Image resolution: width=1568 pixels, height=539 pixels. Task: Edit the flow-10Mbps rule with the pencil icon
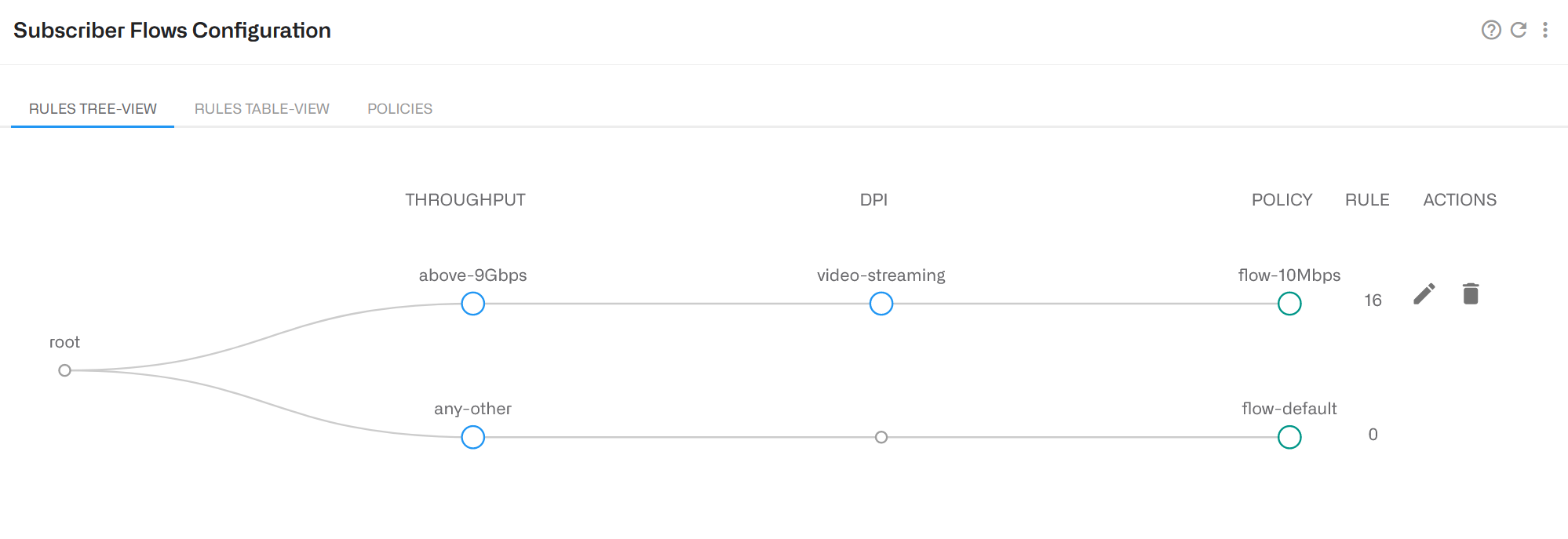pyautogui.click(x=1424, y=294)
